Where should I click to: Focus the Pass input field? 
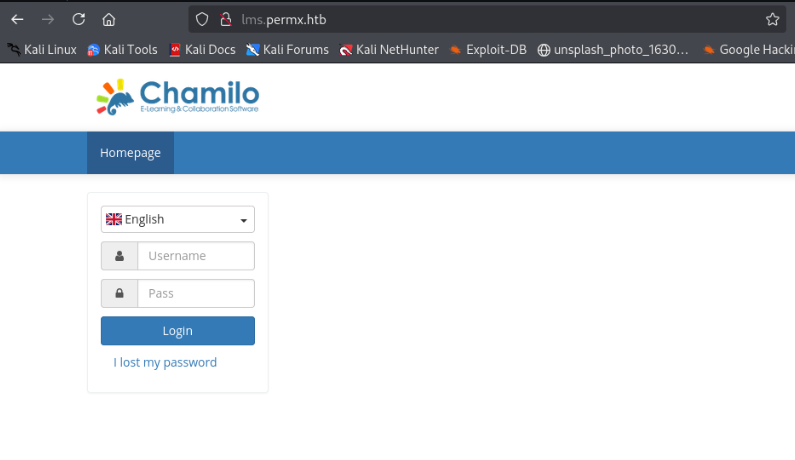pos(196,293)
